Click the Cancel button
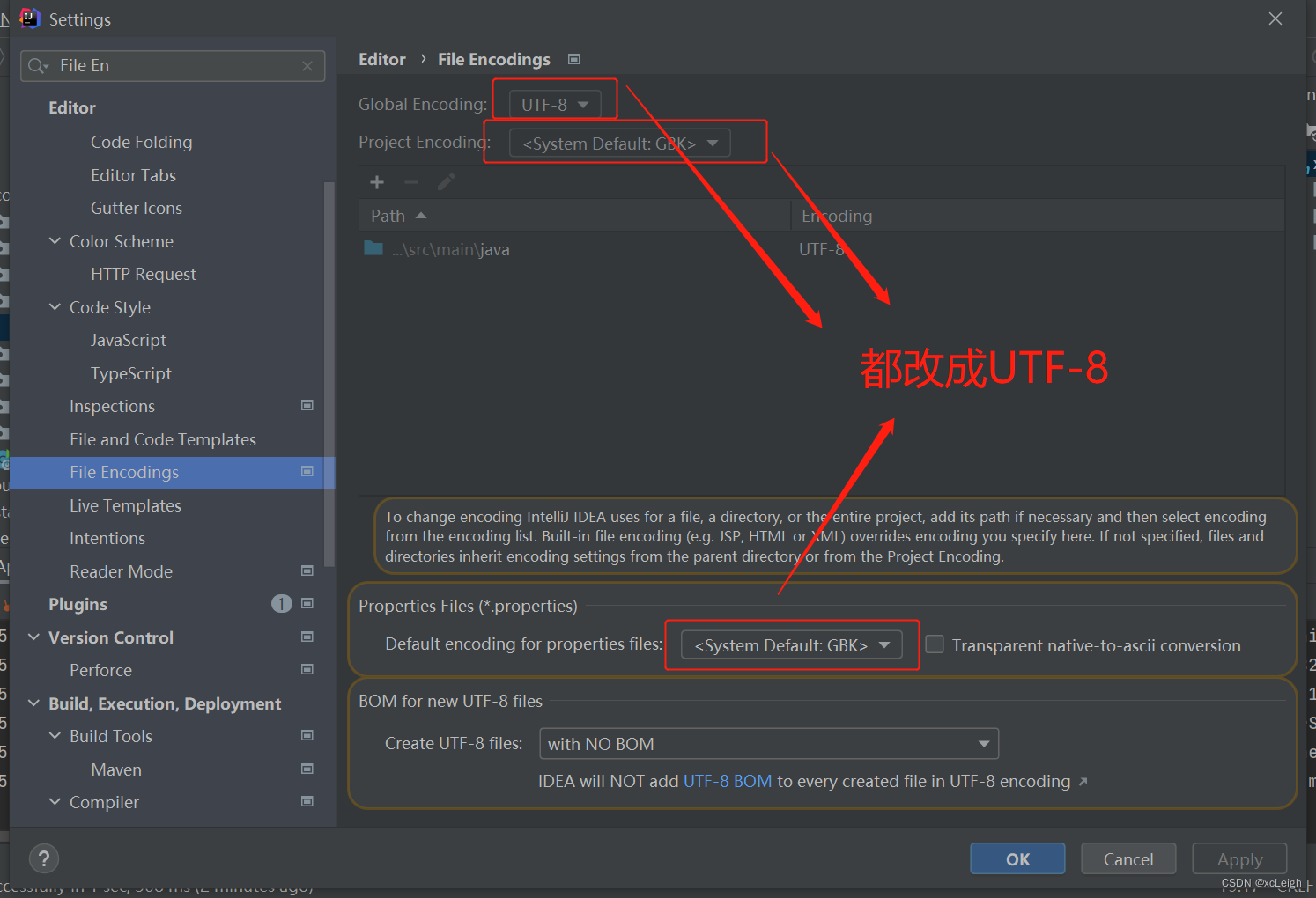Screen dimensions: 1316x898 coord(1128,858)
